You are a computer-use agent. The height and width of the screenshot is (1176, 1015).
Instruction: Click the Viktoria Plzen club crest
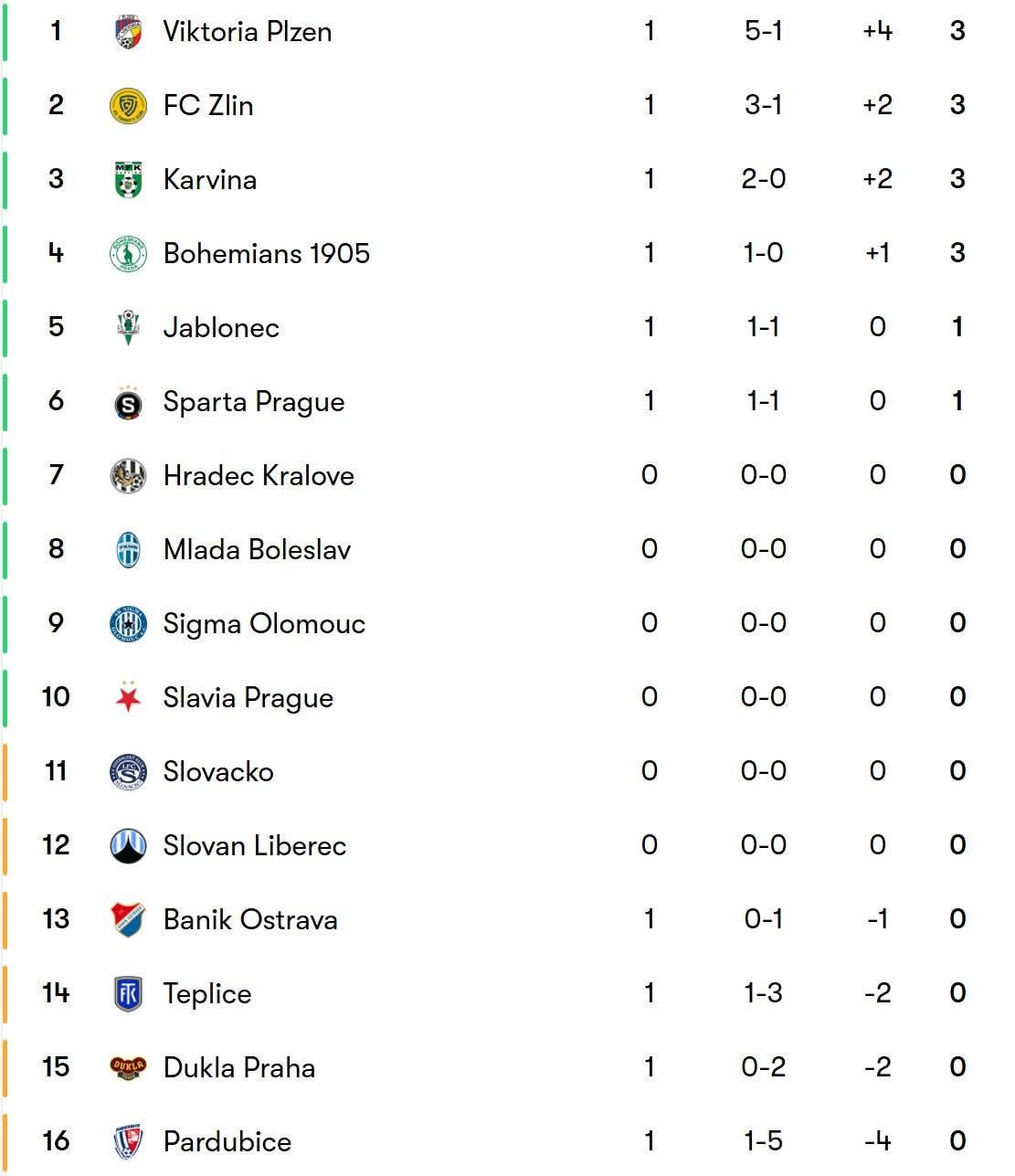(x=128, y=32)
